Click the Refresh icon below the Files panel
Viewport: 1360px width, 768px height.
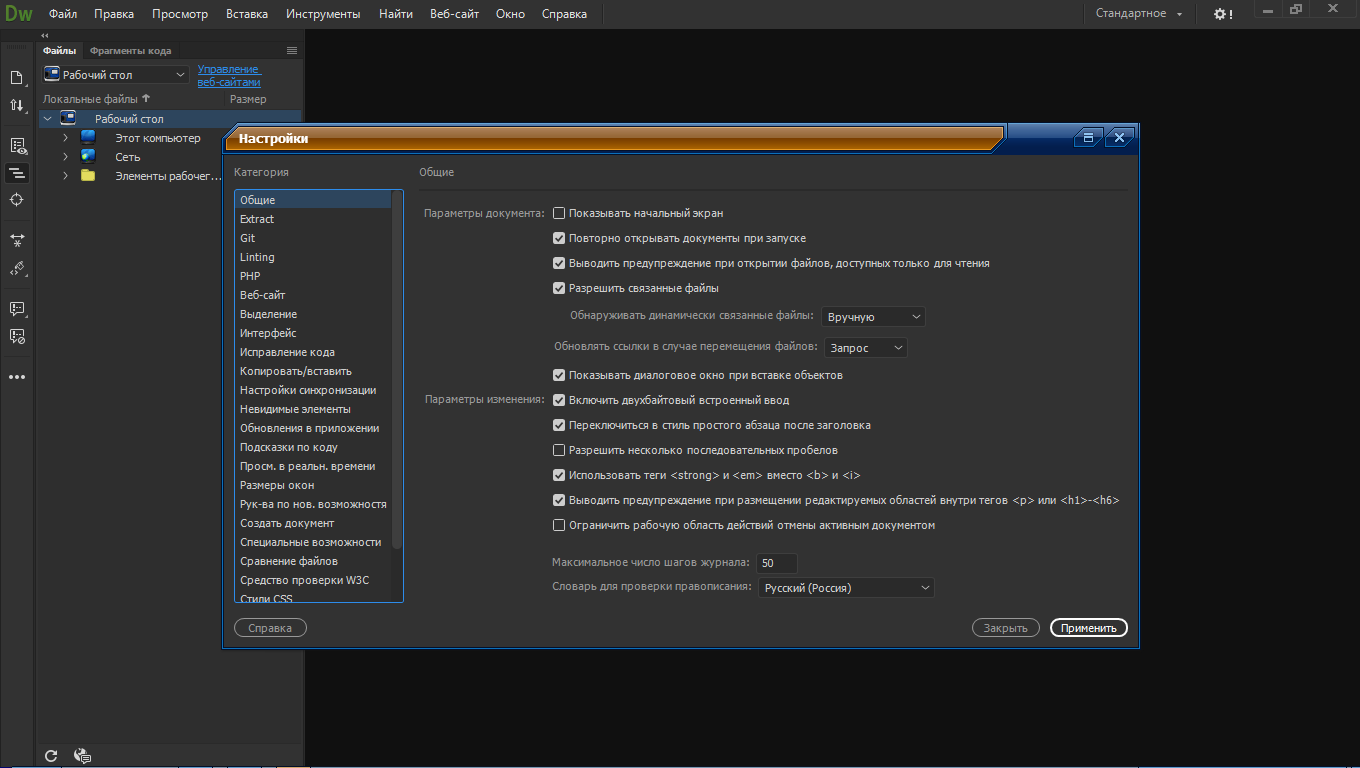click(x=51, y=756)
